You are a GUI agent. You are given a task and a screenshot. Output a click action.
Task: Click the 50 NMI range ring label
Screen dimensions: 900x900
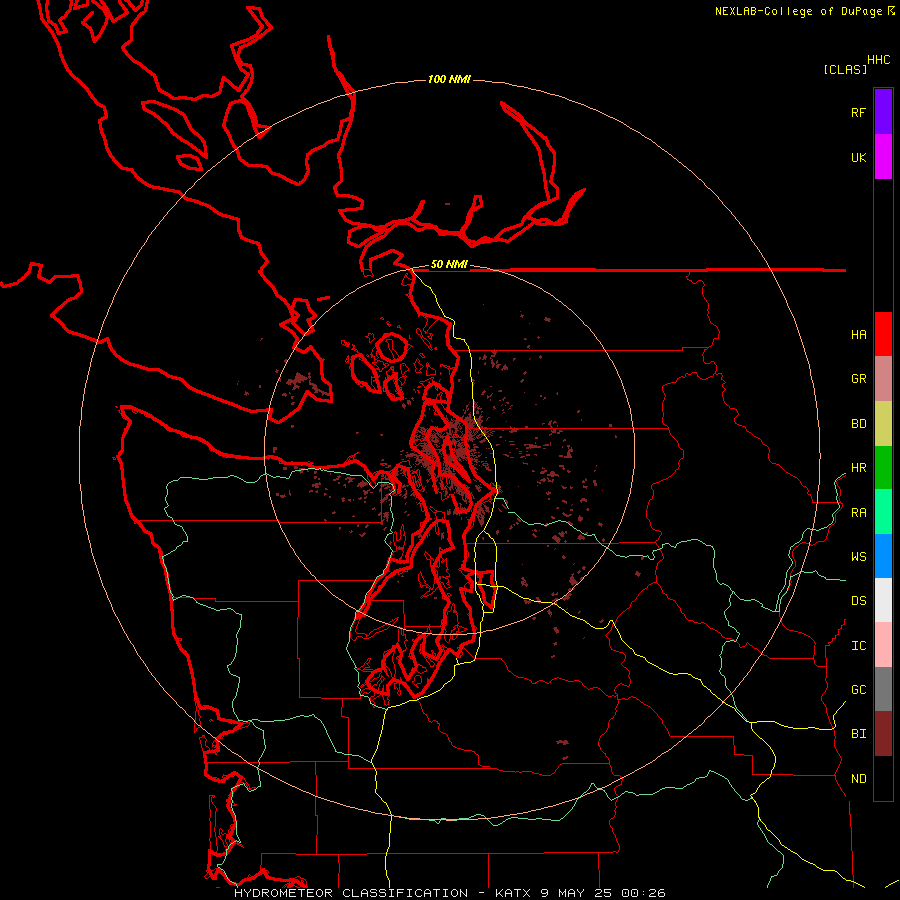click(449, 265)
